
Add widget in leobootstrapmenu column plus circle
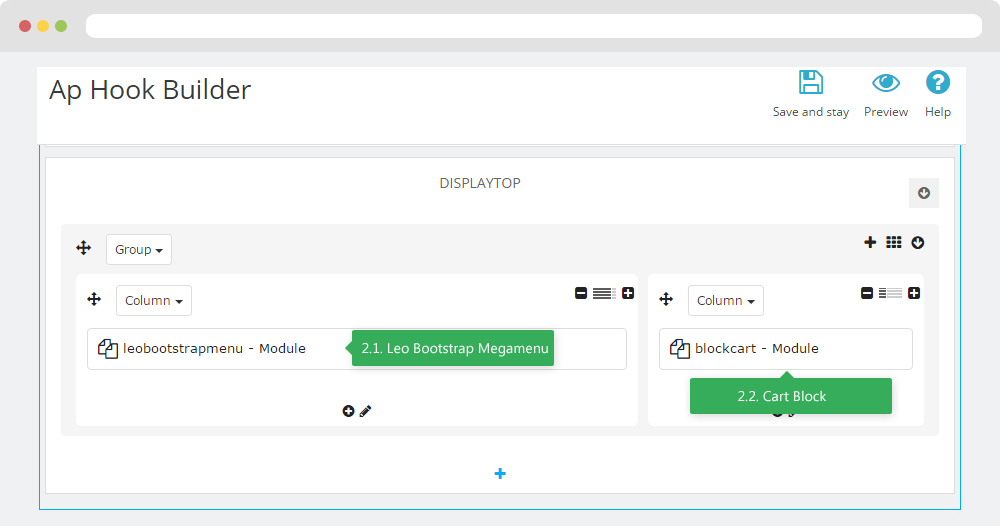pos(348,411)
